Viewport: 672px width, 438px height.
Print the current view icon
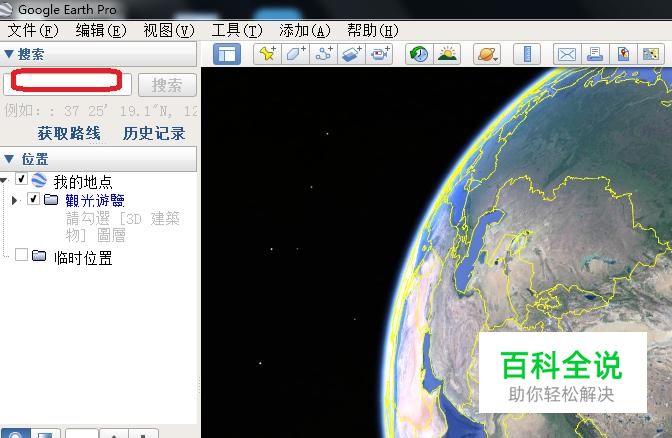[x=595, y=54]
